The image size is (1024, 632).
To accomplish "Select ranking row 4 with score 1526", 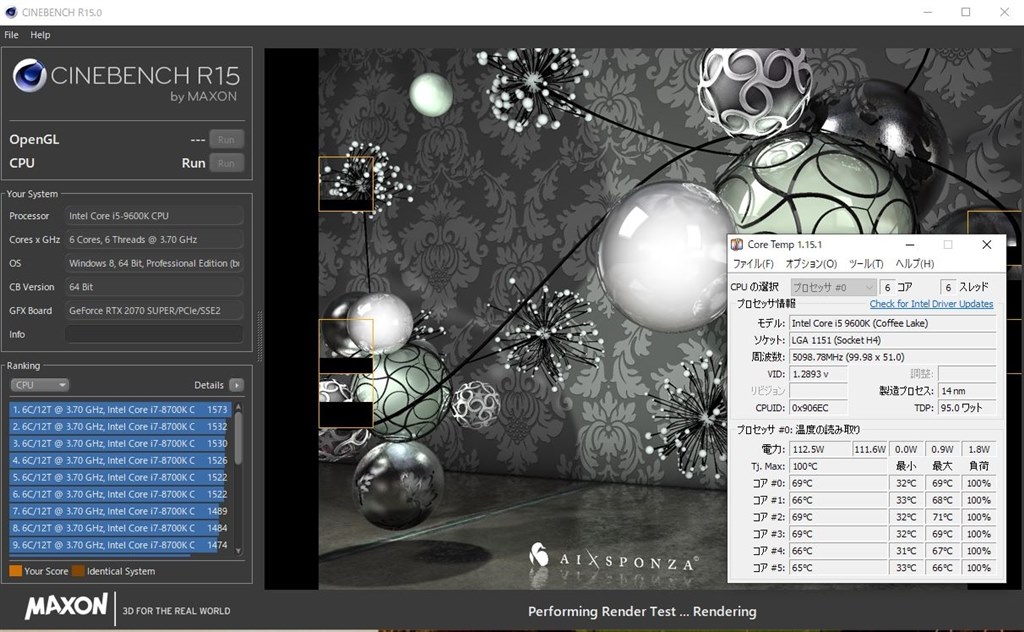I will tap(120, 460).
